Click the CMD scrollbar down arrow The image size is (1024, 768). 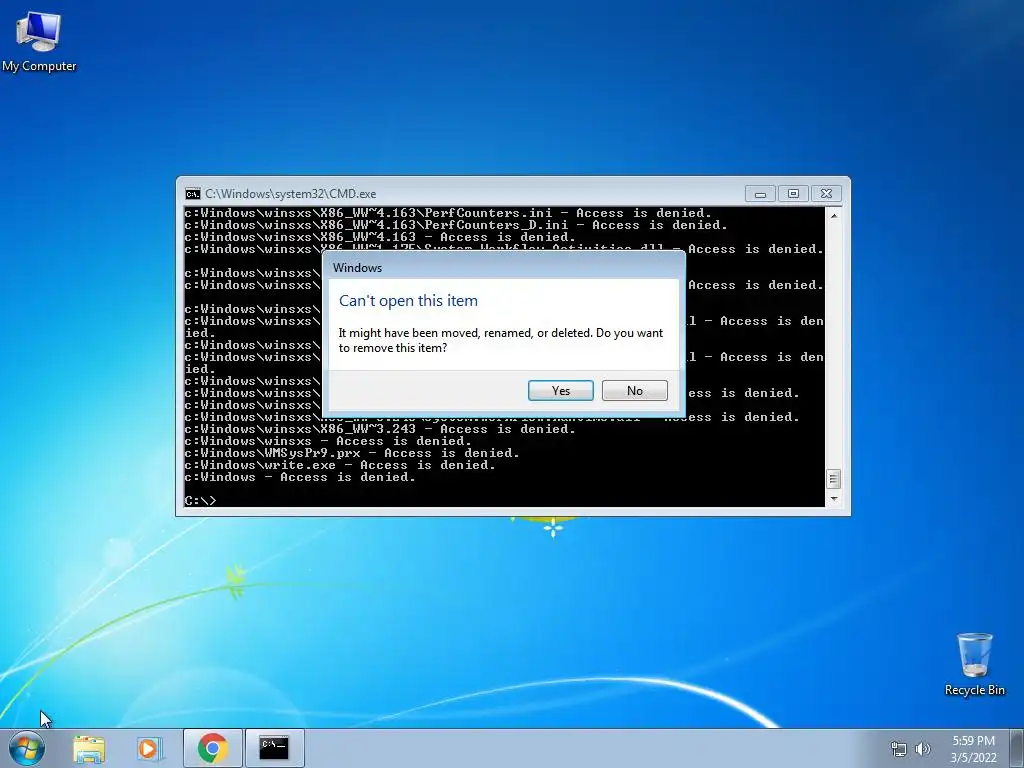click(833, 499)
